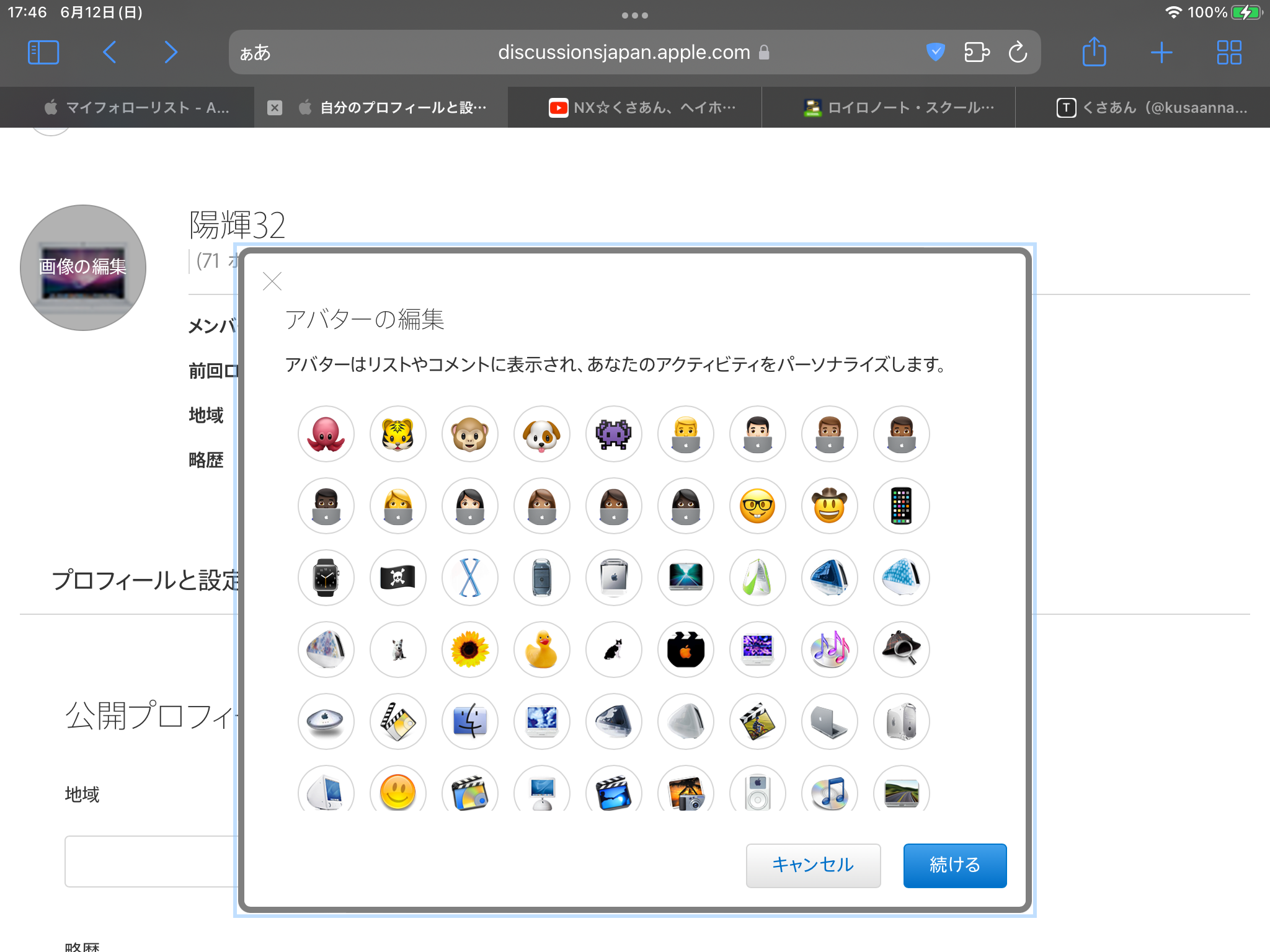Click the 続ける continue button

click(x=954, y=865)
